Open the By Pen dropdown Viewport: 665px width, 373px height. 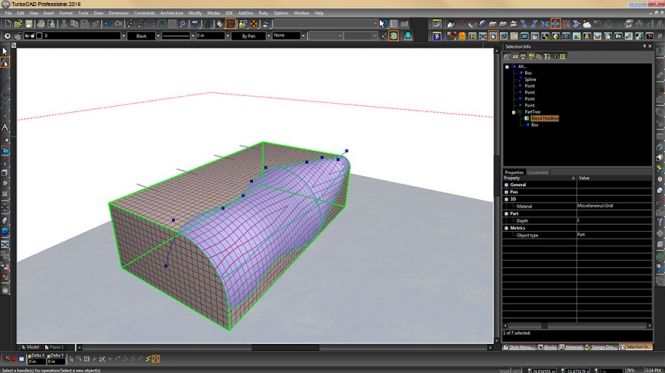click(x=268, y=36)
